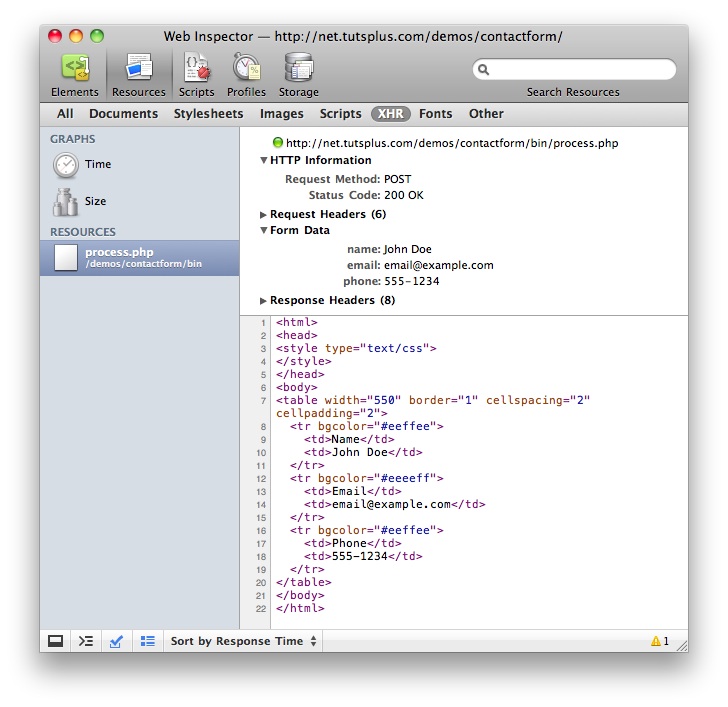Open the Profiles panel
The height and width of the screenshot is (707, 728).
pyautogui.click(x=246, y=74)
